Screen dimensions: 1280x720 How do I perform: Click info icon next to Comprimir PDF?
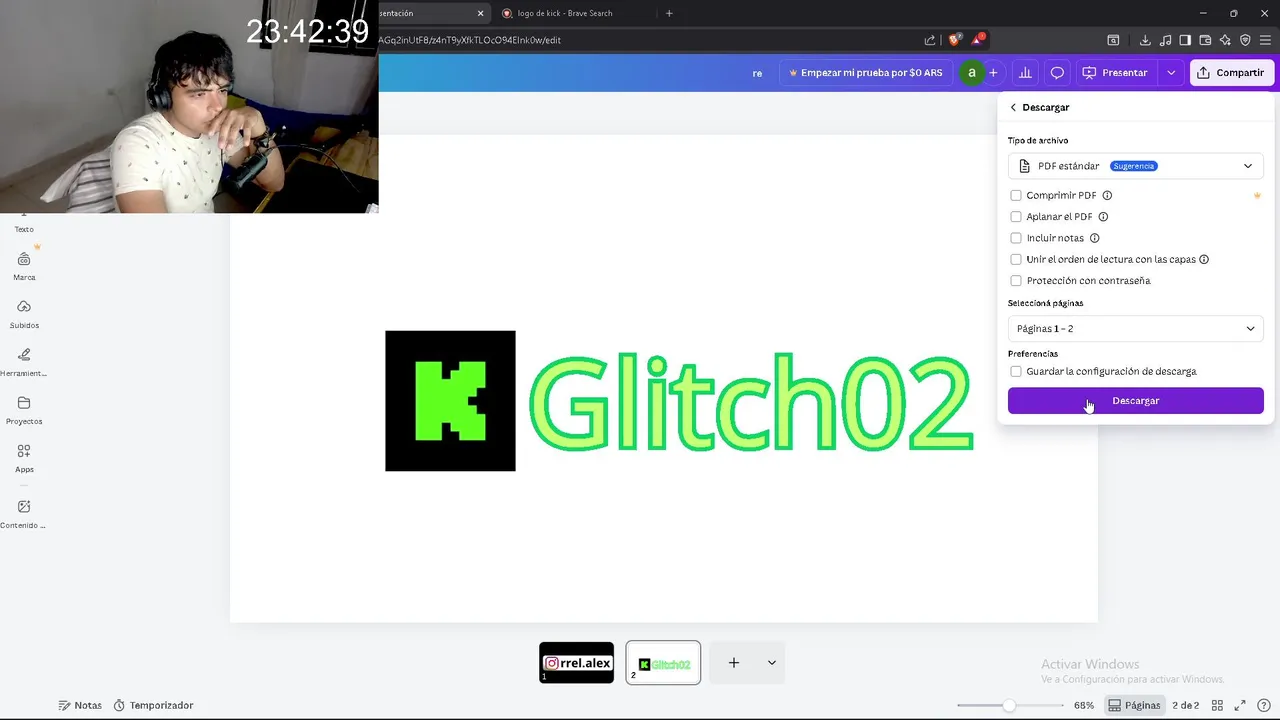[x=1107, y=195]
